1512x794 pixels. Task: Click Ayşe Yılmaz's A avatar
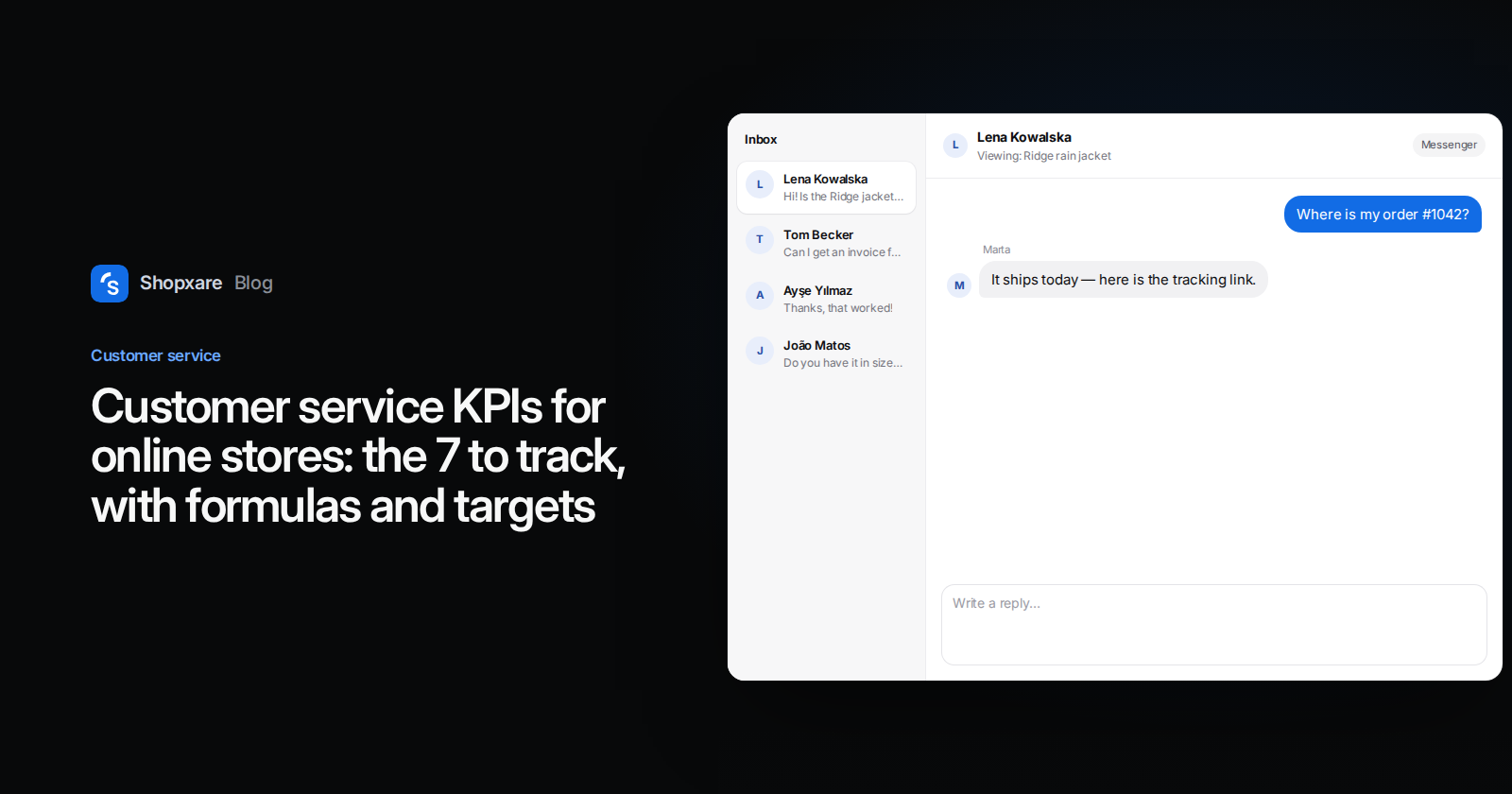click(760, 295)
